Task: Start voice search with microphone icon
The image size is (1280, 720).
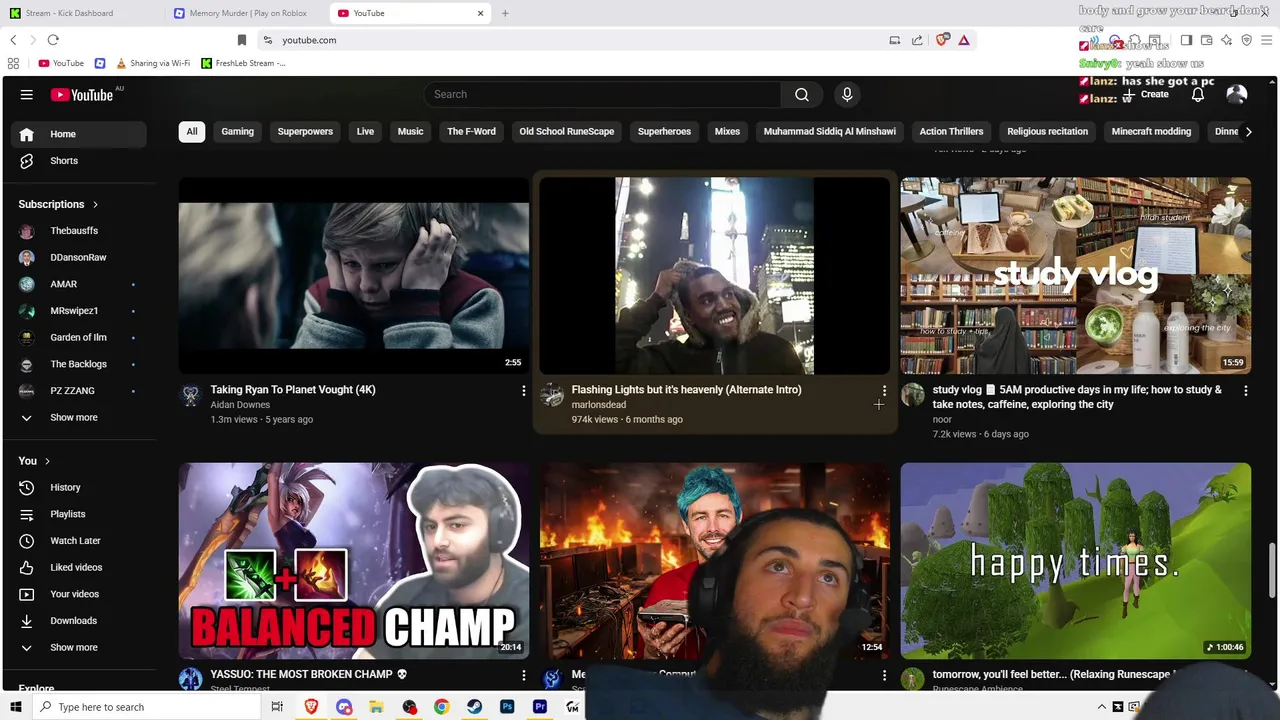Action: (x=847, y=94)
